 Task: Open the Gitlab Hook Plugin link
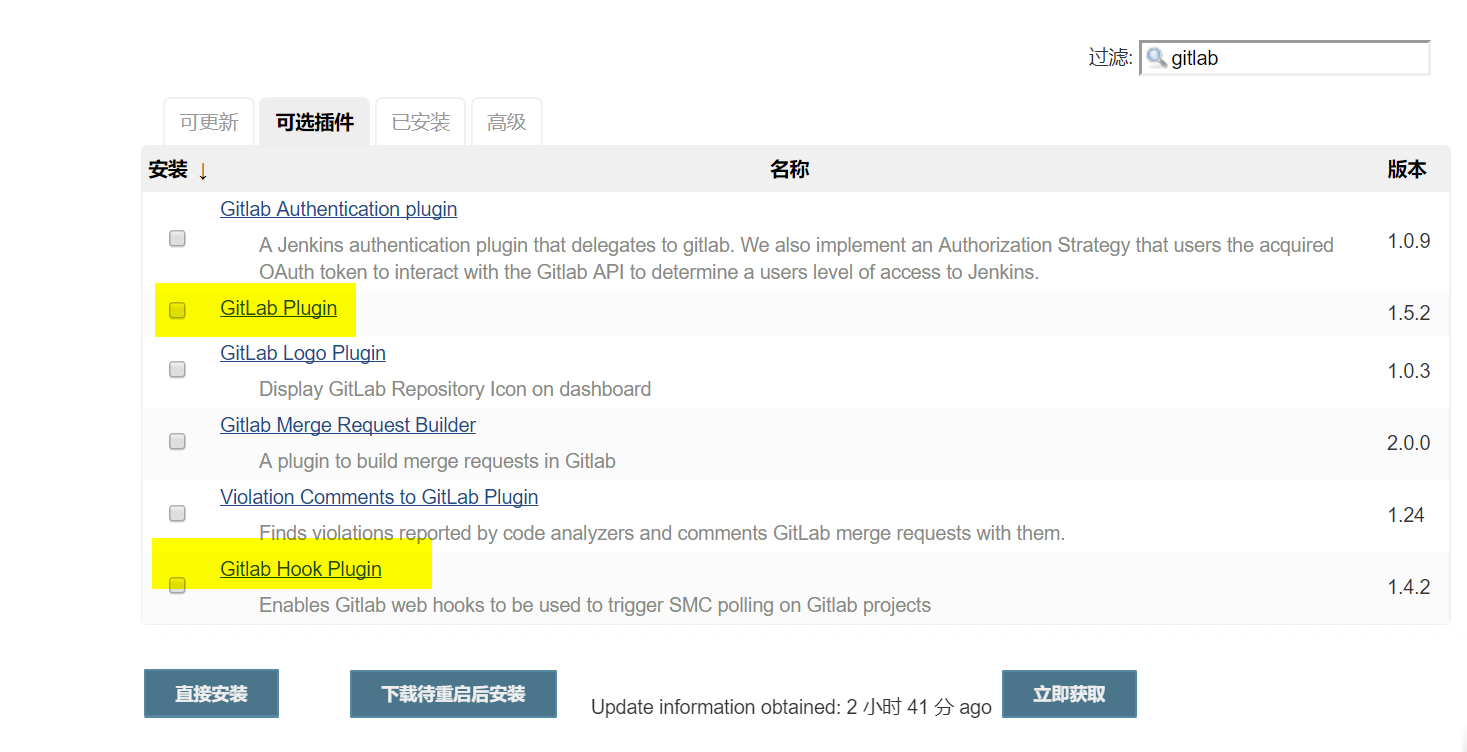click(x=301, y=569)
